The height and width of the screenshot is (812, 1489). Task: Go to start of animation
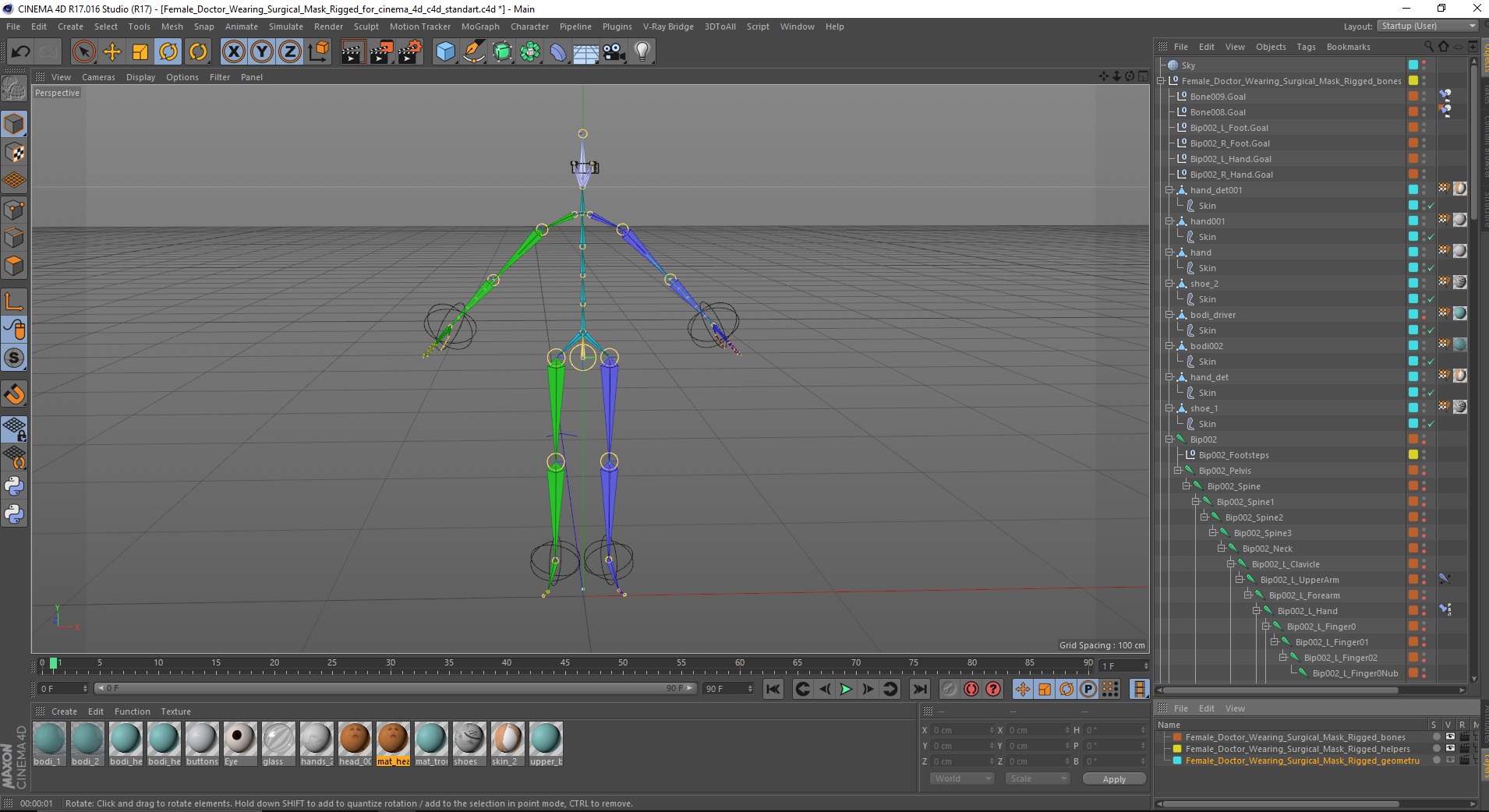pyautogui.click(x=773, y=689)
